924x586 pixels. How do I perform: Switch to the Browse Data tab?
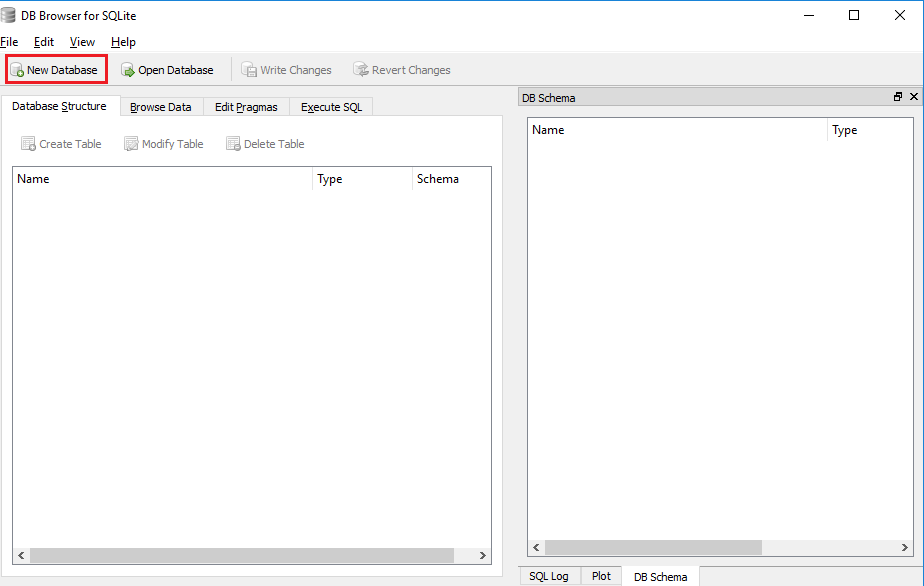coord(161,107)
